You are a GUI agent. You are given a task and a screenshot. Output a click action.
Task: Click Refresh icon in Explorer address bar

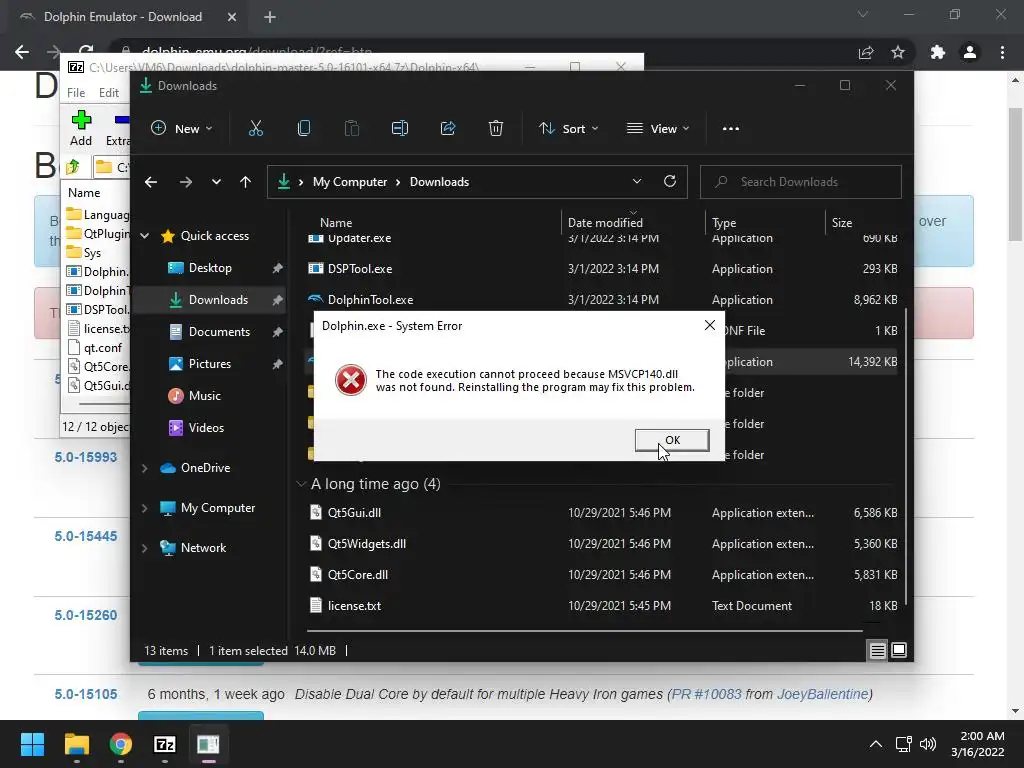point(670,182)
